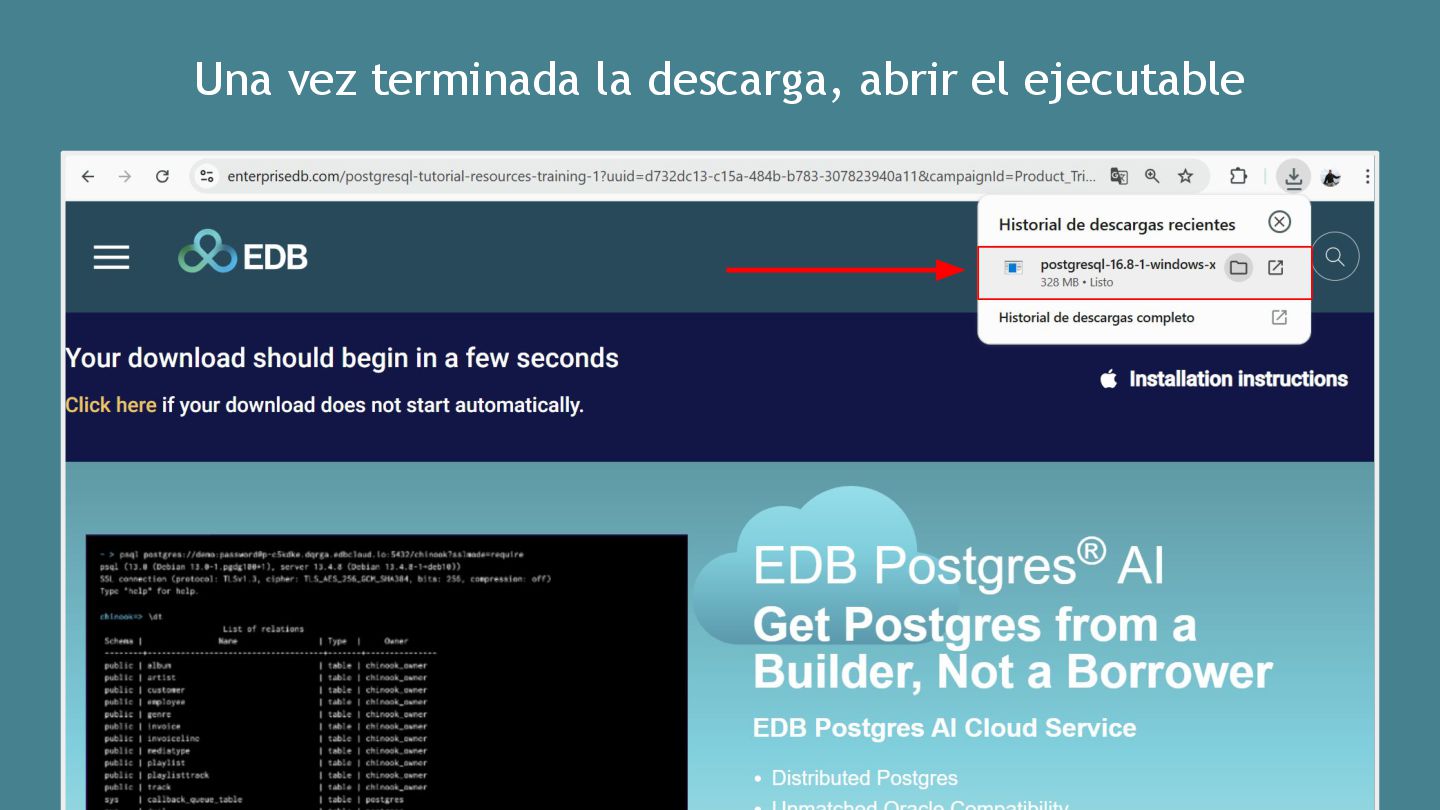
Task: Click 'EDB Postgres AI Cloud Service' heading
Action: coord(944,728)
